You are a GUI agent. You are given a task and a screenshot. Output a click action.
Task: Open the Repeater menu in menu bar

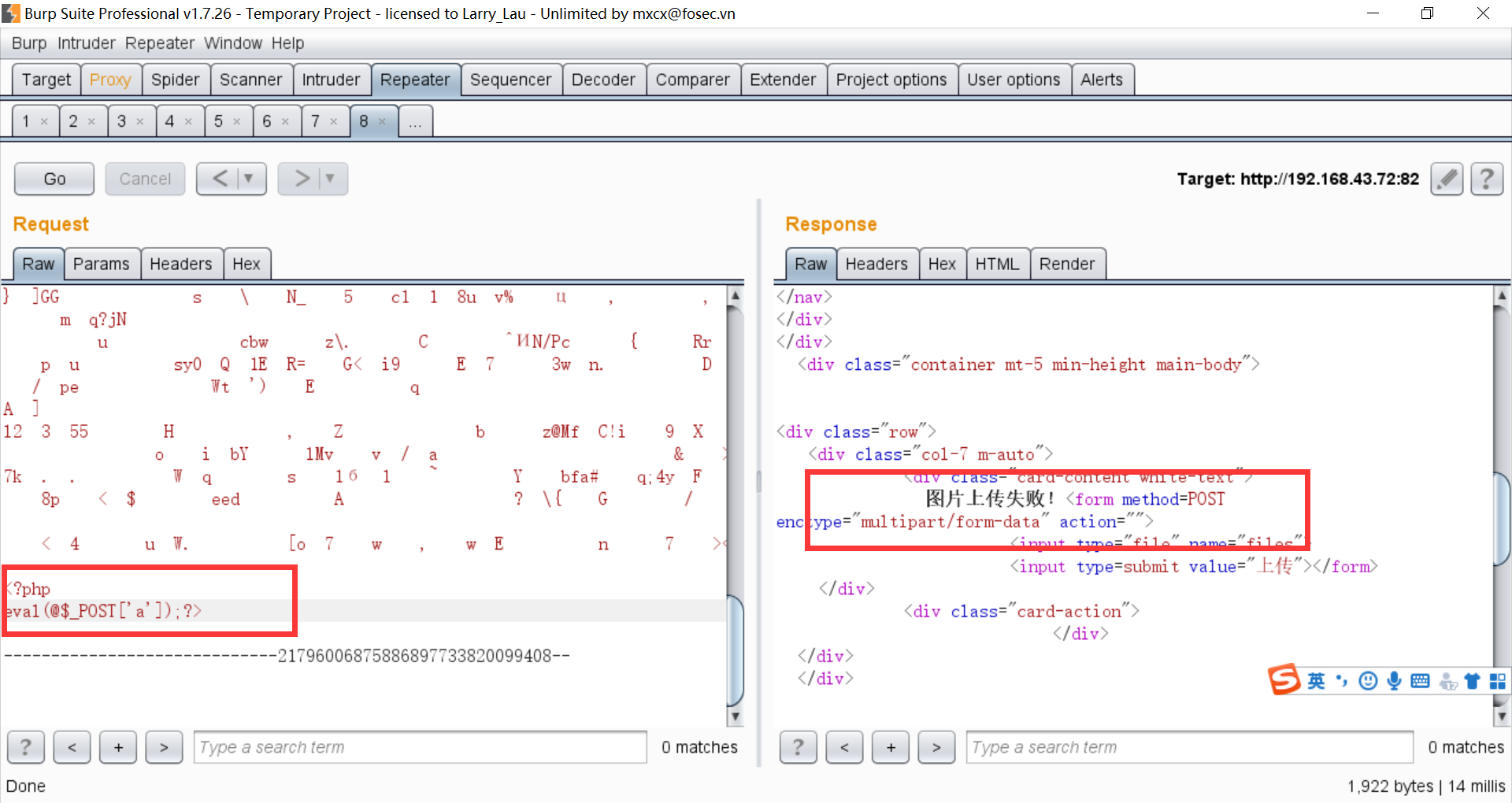160,43
